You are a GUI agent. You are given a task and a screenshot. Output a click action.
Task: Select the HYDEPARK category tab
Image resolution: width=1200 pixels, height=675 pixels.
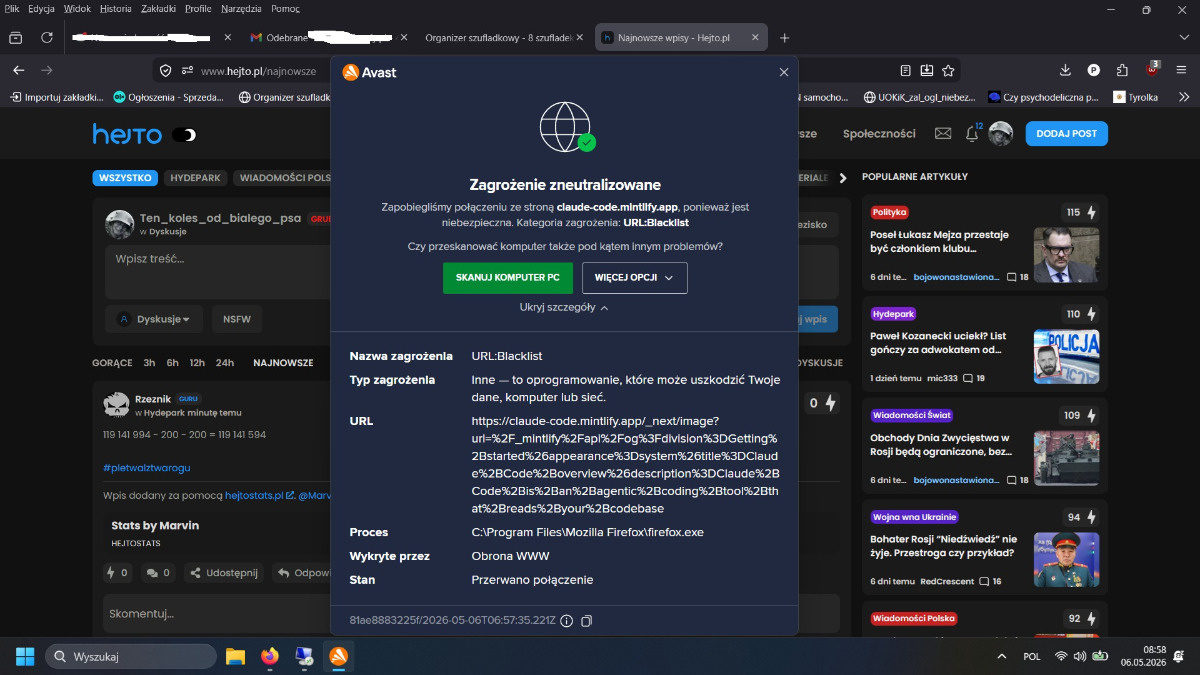(195, 178)
